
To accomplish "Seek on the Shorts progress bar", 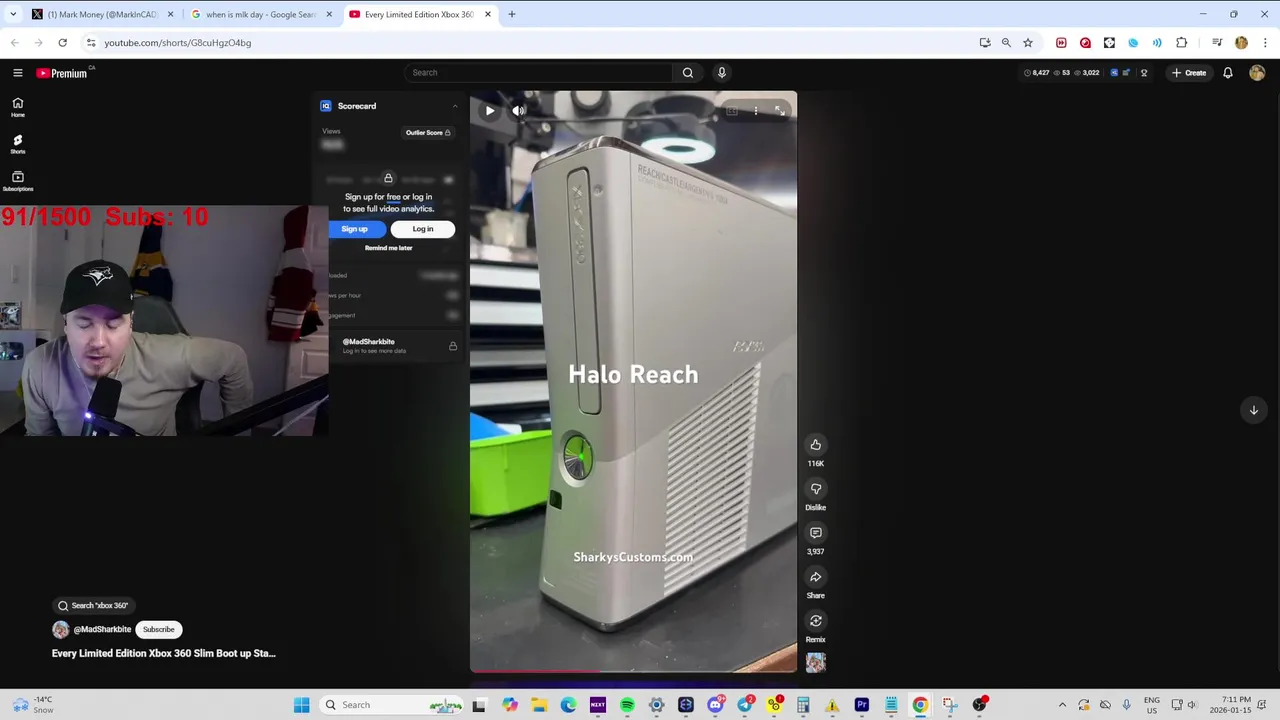I will click(633, 671).
